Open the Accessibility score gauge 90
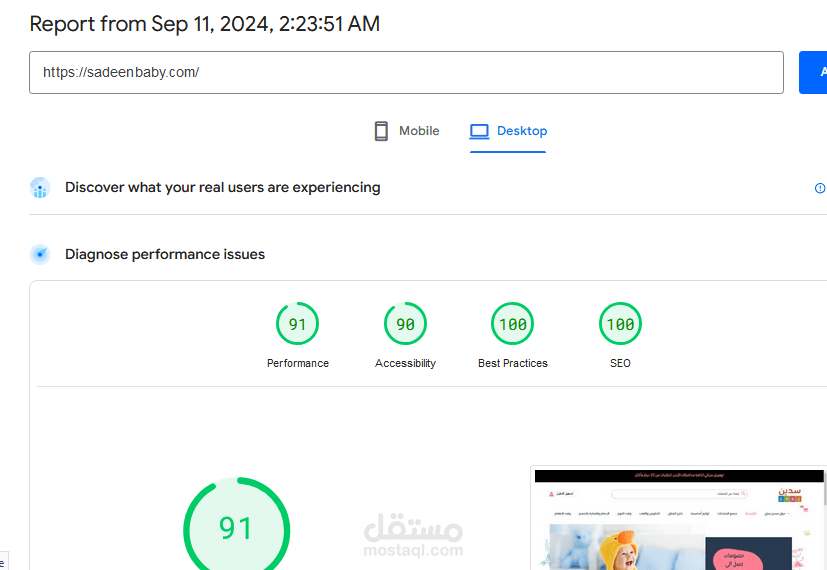This screenshot has width=827, height=570. pyautogui.click(x=405, y=323)
